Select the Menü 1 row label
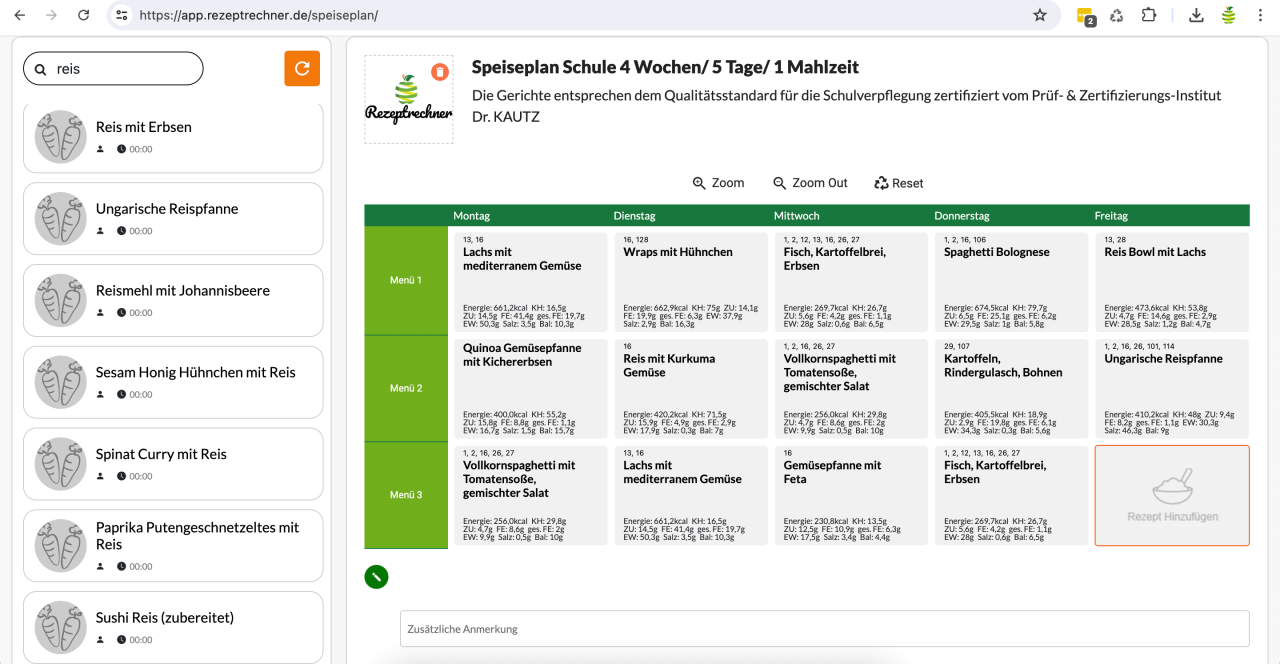The image size is (1280, 664). coord(405,280)
